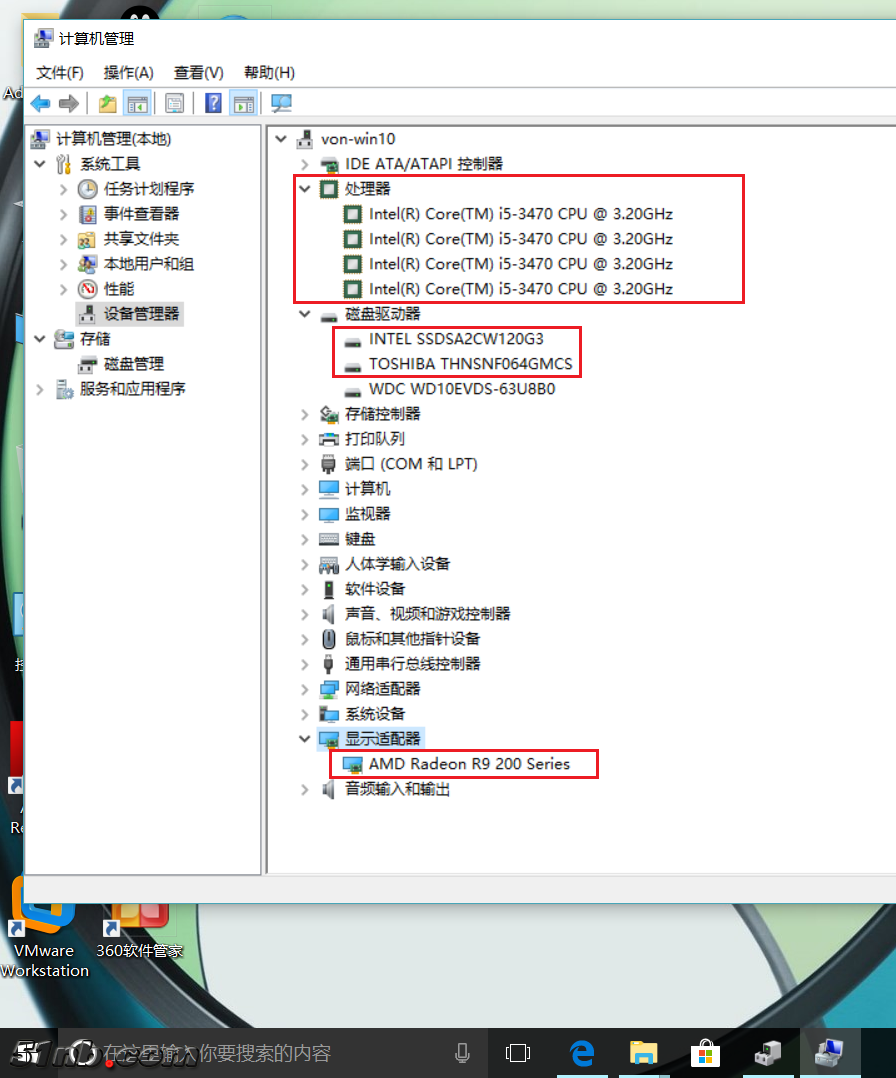Click the up-one-level folder toolbar icon

click(107, 104)
